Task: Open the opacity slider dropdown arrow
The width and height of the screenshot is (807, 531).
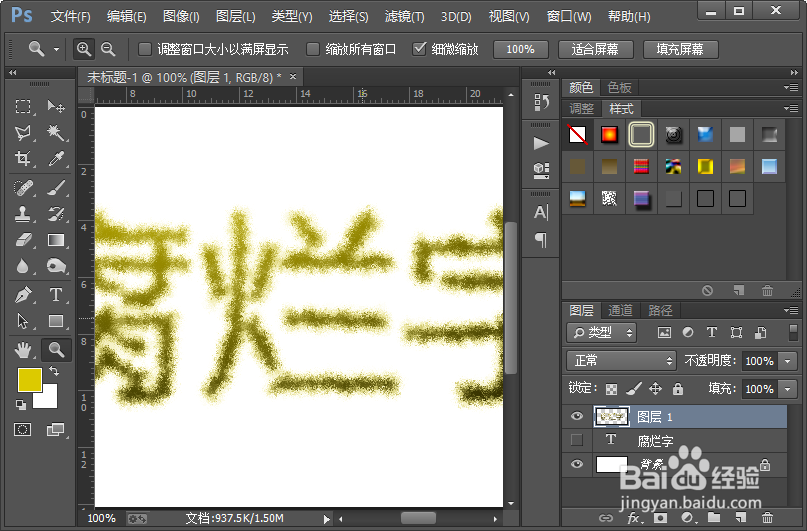Action: (x=787, y=361)
